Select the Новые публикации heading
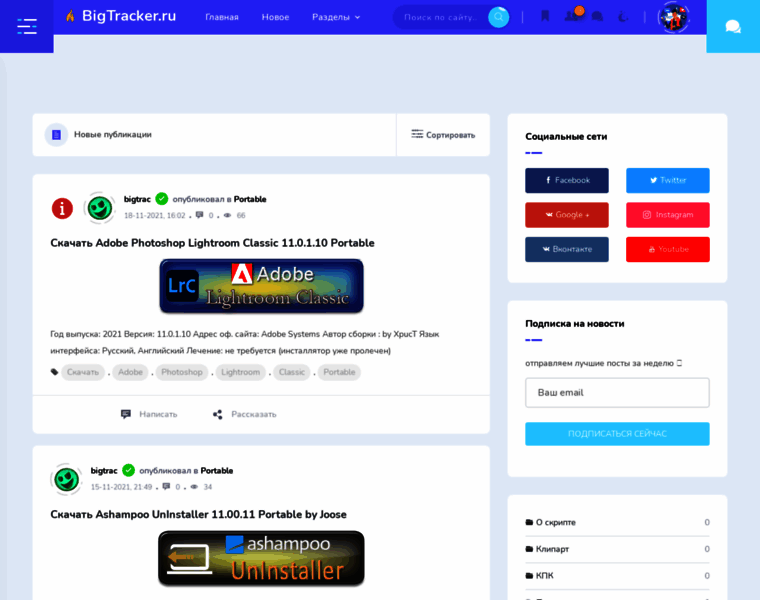Viewport: 760px width, 600px height. tap(112, 135)
